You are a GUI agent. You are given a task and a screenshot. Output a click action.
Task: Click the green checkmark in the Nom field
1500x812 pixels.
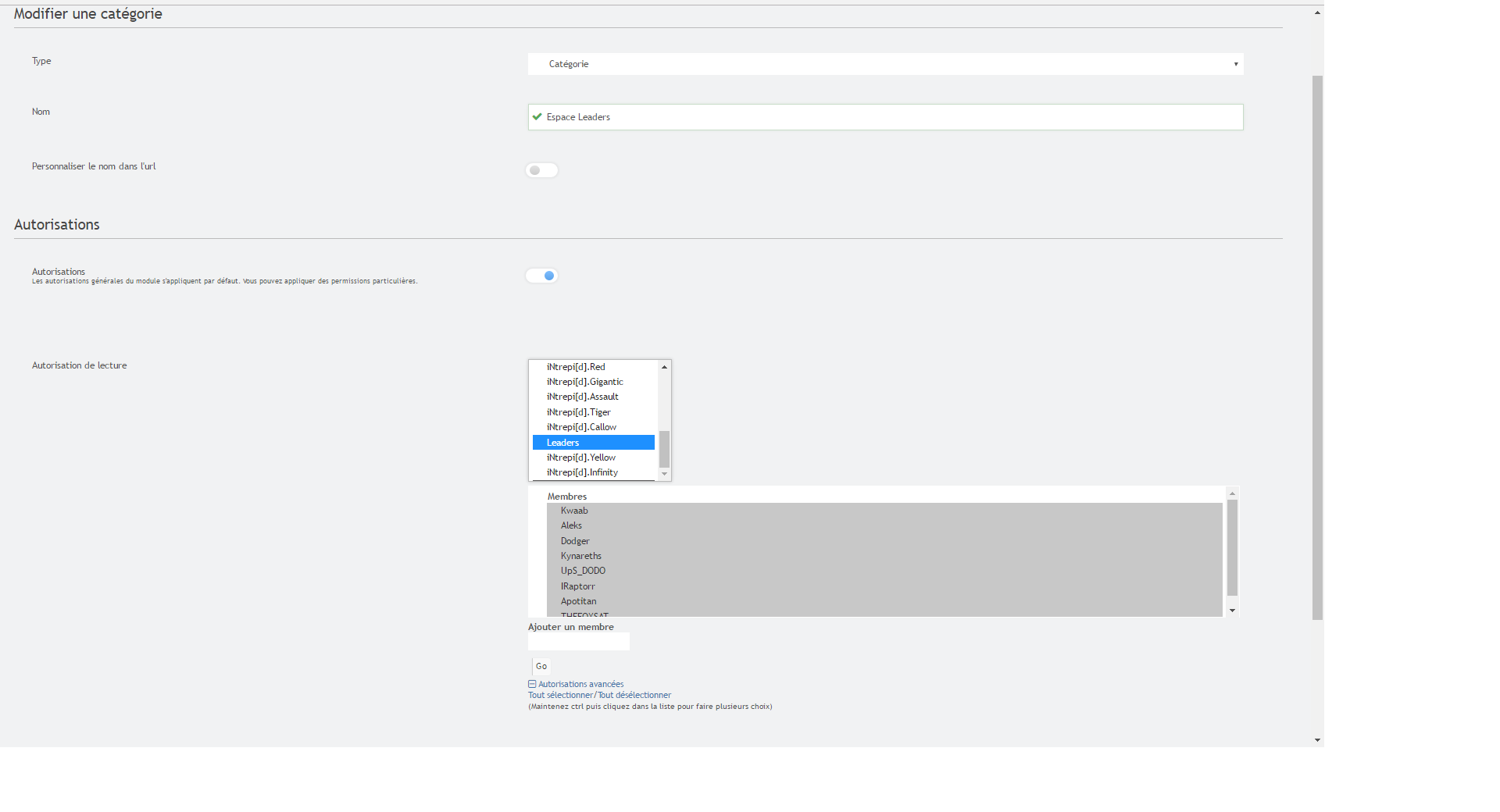coord(537,117)
